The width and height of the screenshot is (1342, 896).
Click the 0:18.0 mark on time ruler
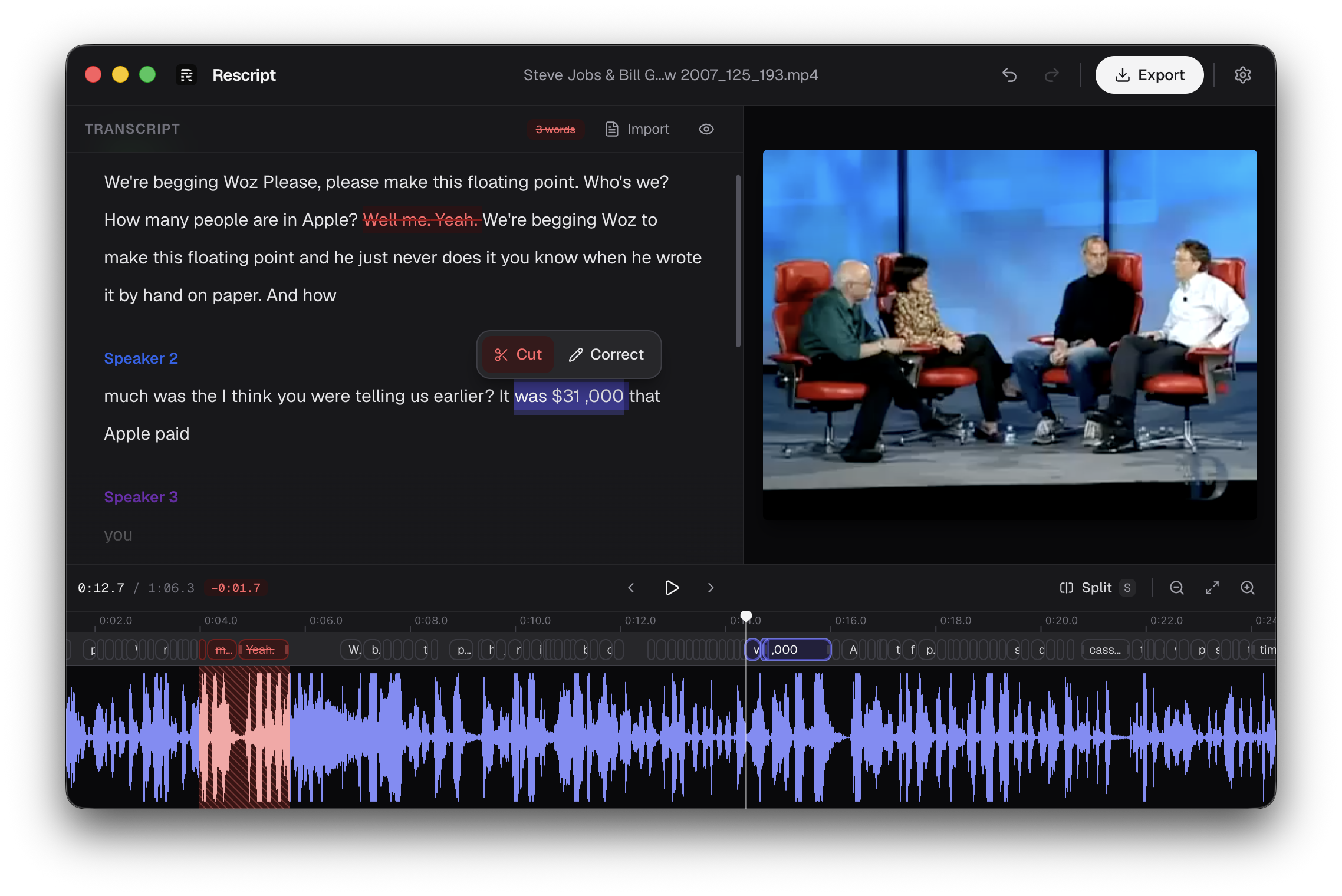tap(955, 621)
